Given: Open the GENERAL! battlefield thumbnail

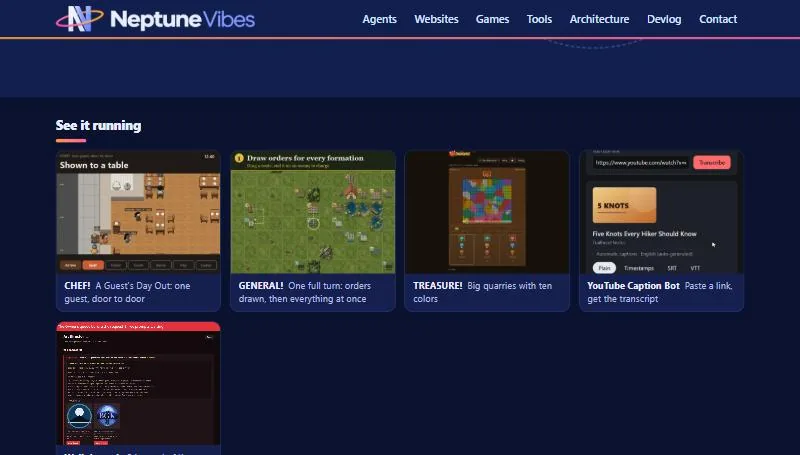Looking at the screenshot, I should (313, 212).
